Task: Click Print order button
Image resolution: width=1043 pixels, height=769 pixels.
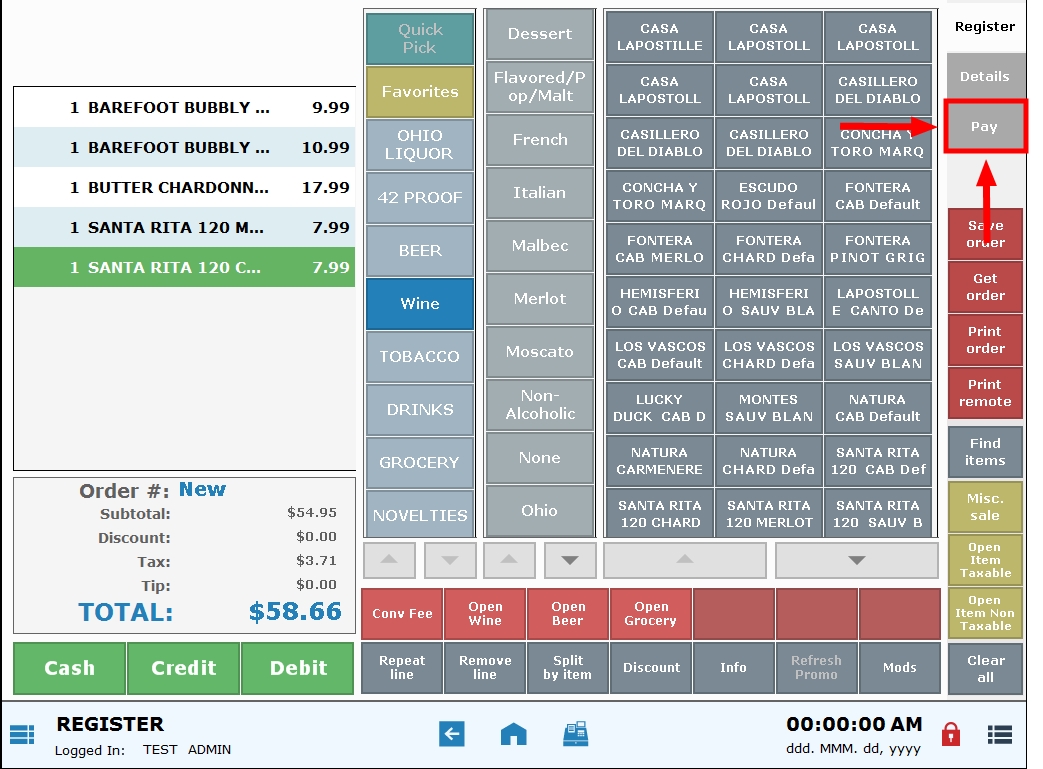Action: click(985, 340)
